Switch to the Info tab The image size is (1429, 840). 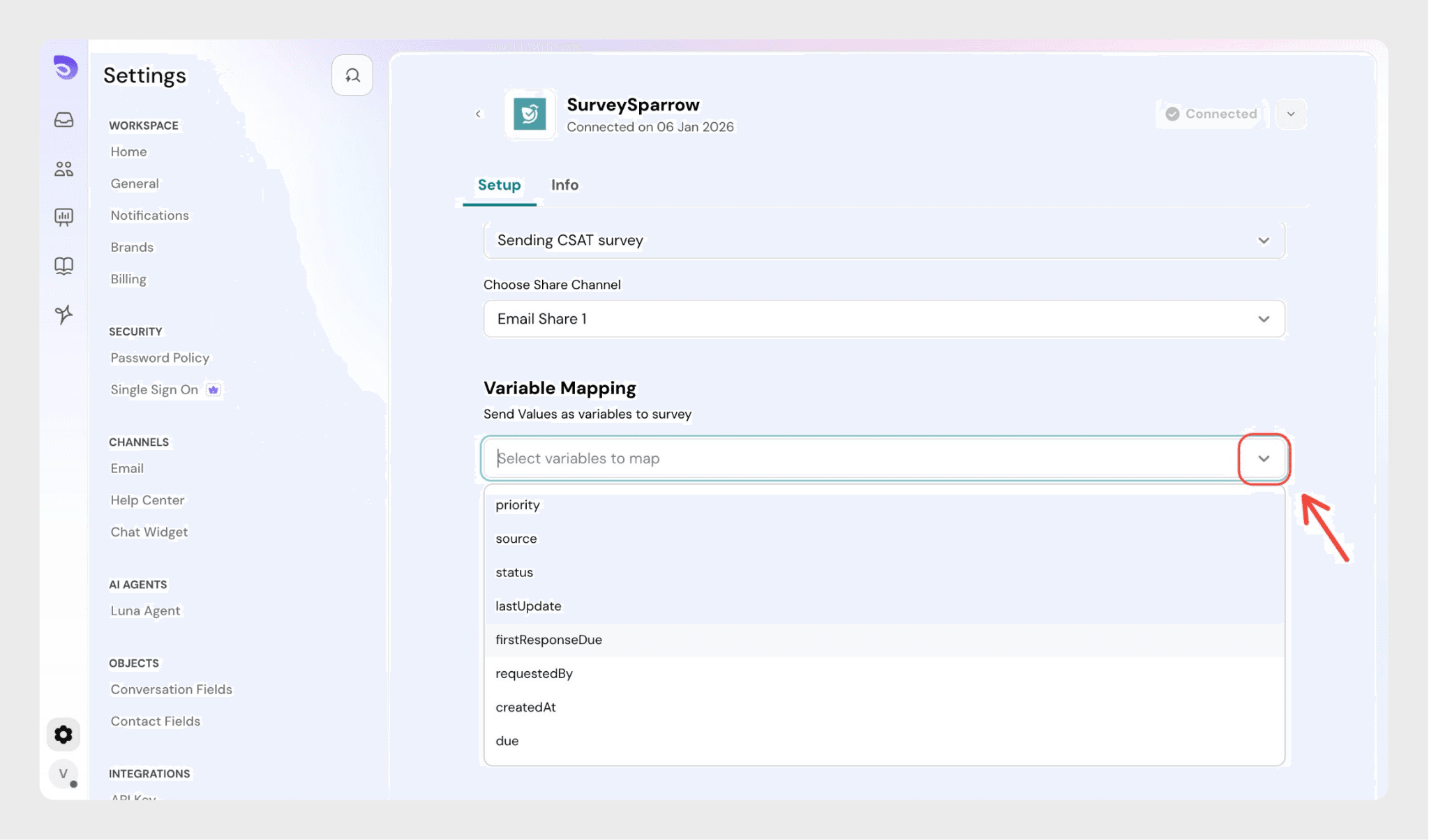click(x=564, y=185)
